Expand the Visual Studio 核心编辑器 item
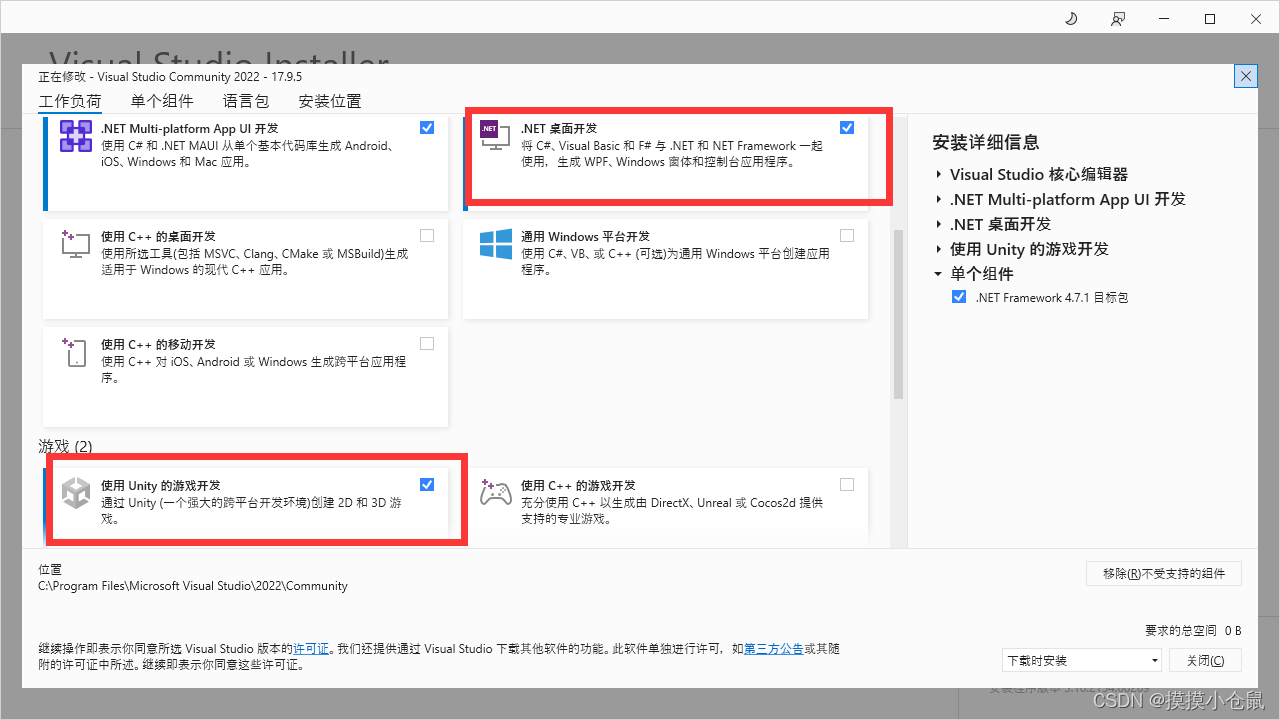This screenshot has height=720, width=1280. click(x=938, y=174)
